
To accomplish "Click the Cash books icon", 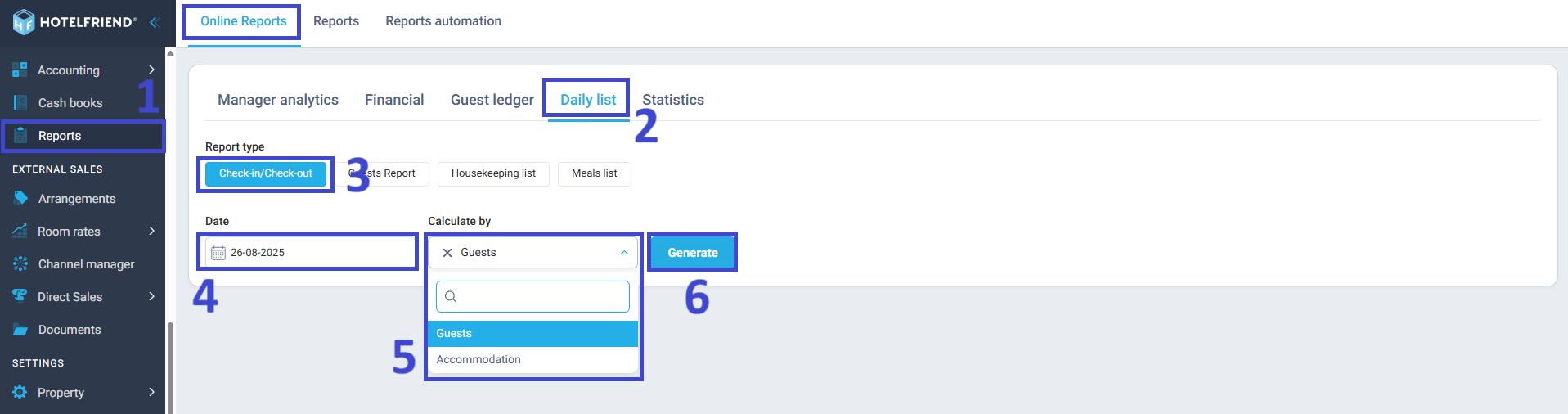I will (x=20, y=102).
